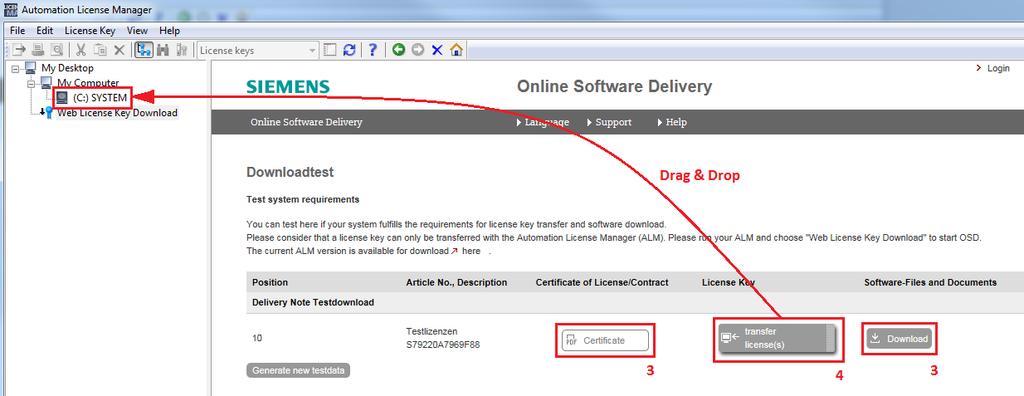The image size is (1024, 396).
Task: Open the View menu
Action: click(137, 31)
